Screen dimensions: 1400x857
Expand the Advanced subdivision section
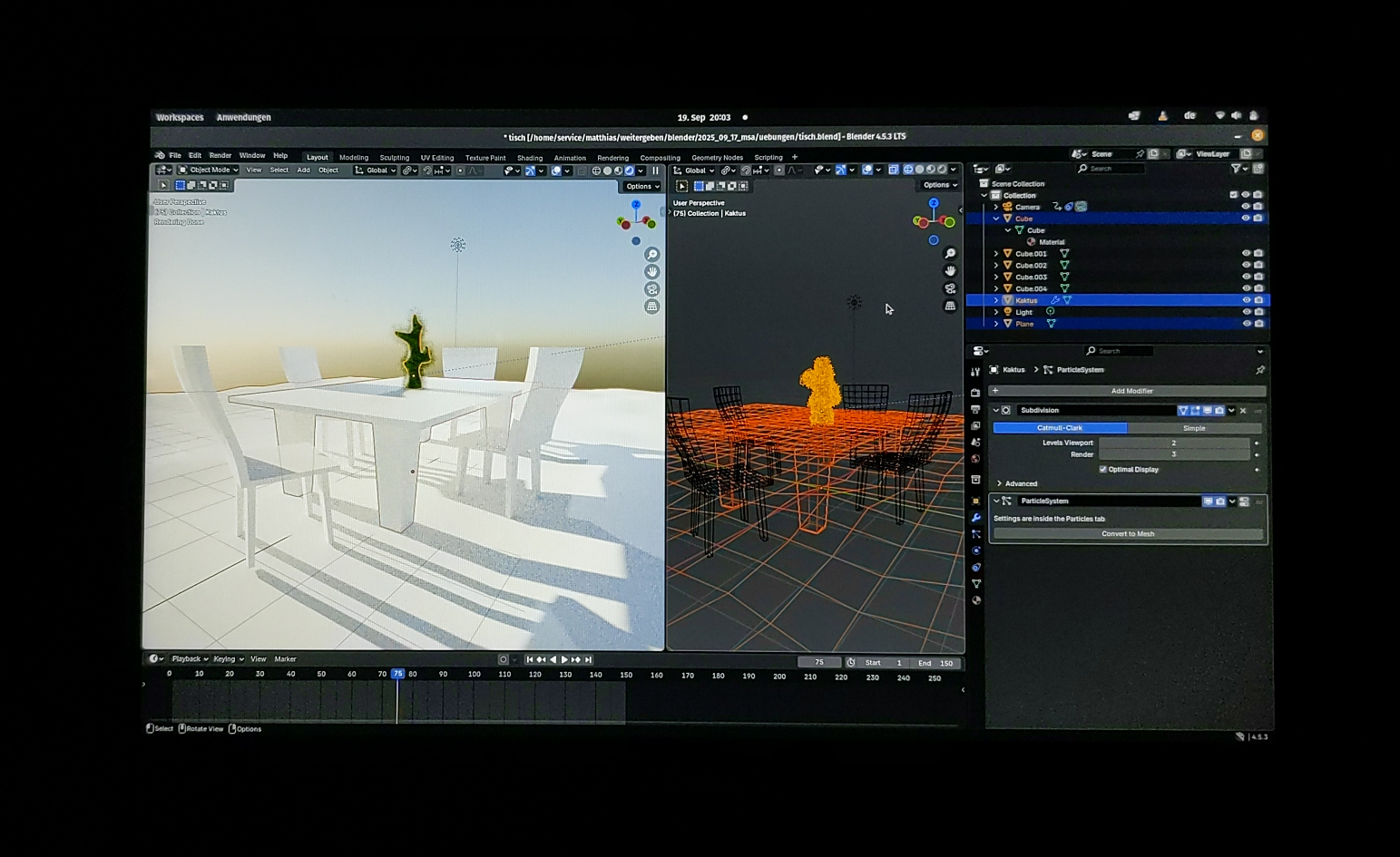click(1000, 483)
